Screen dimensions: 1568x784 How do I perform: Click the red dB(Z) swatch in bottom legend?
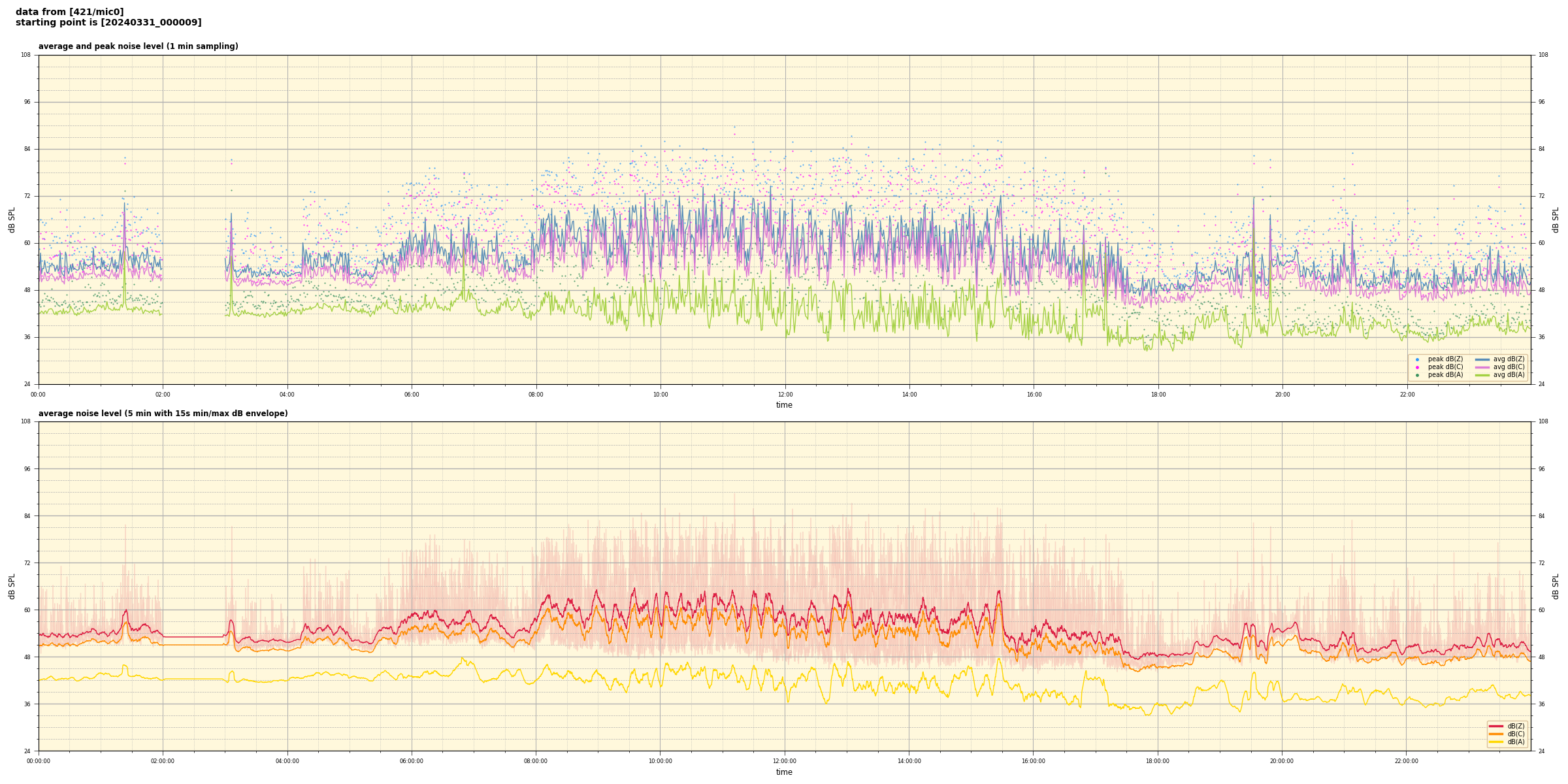pos(1497,726)
